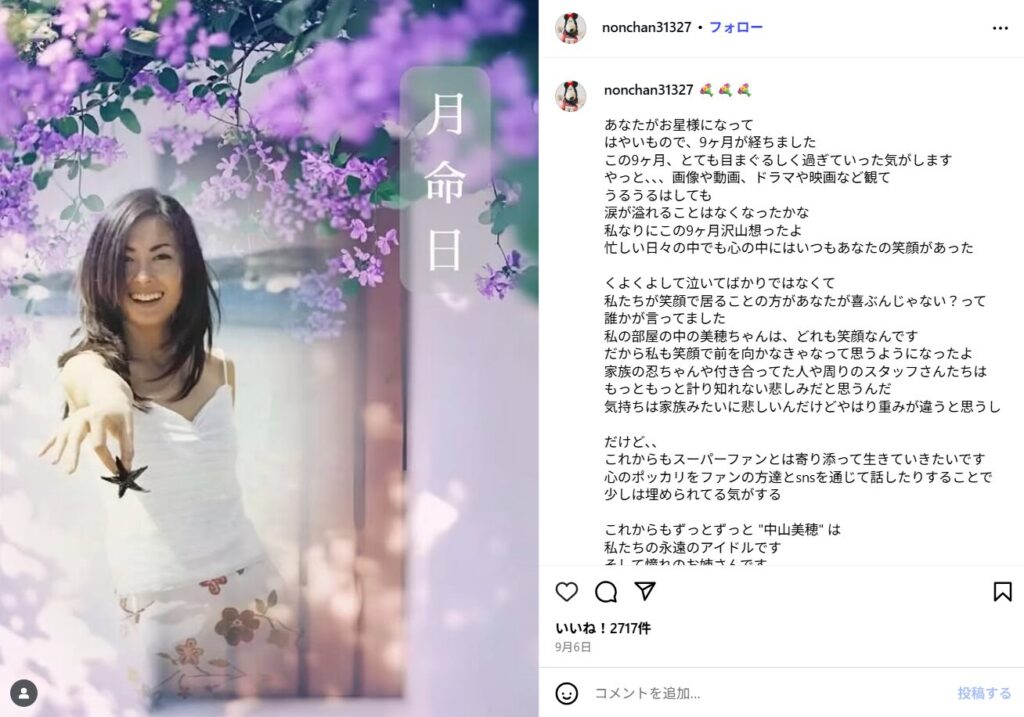This screenshot has height=717, width=1024.
Task: Open the three-dot more options menu
Action: pos(1000,28)
